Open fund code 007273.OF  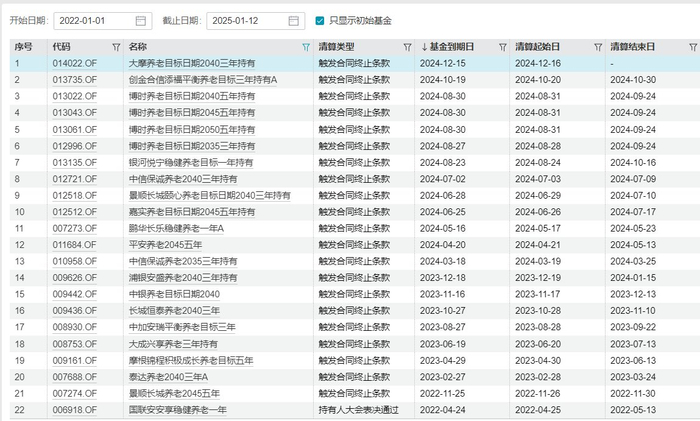coord(75,229)
